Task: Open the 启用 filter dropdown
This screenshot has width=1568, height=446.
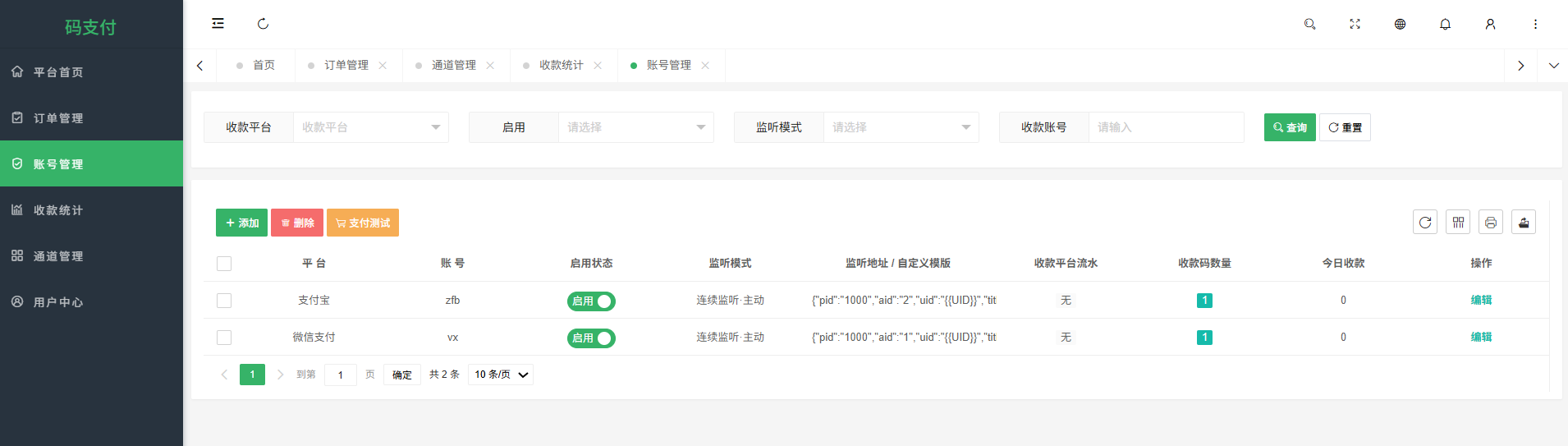Action: click(x=636, y=127)
